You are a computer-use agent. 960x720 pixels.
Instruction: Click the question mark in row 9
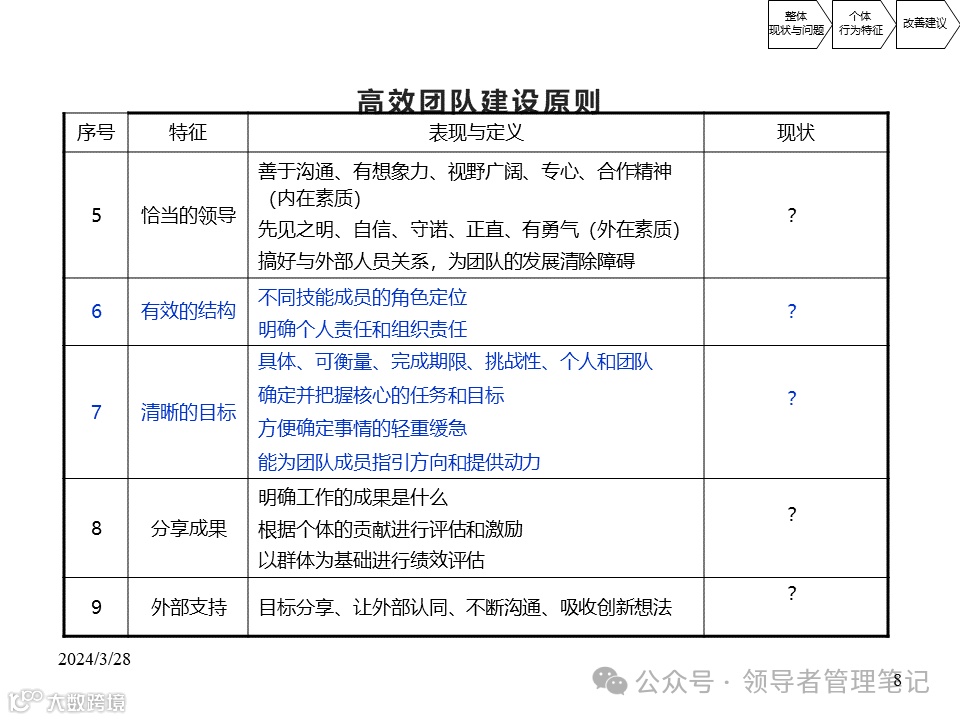[x=792, y=593]
